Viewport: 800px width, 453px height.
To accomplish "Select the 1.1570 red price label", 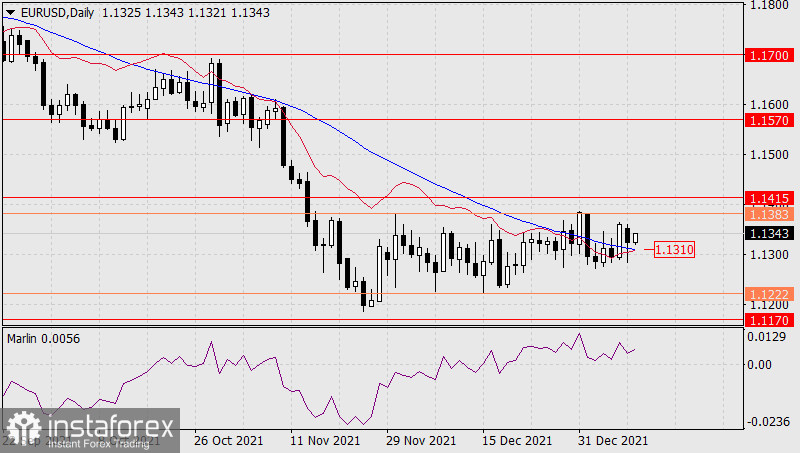I will point(767,120).
